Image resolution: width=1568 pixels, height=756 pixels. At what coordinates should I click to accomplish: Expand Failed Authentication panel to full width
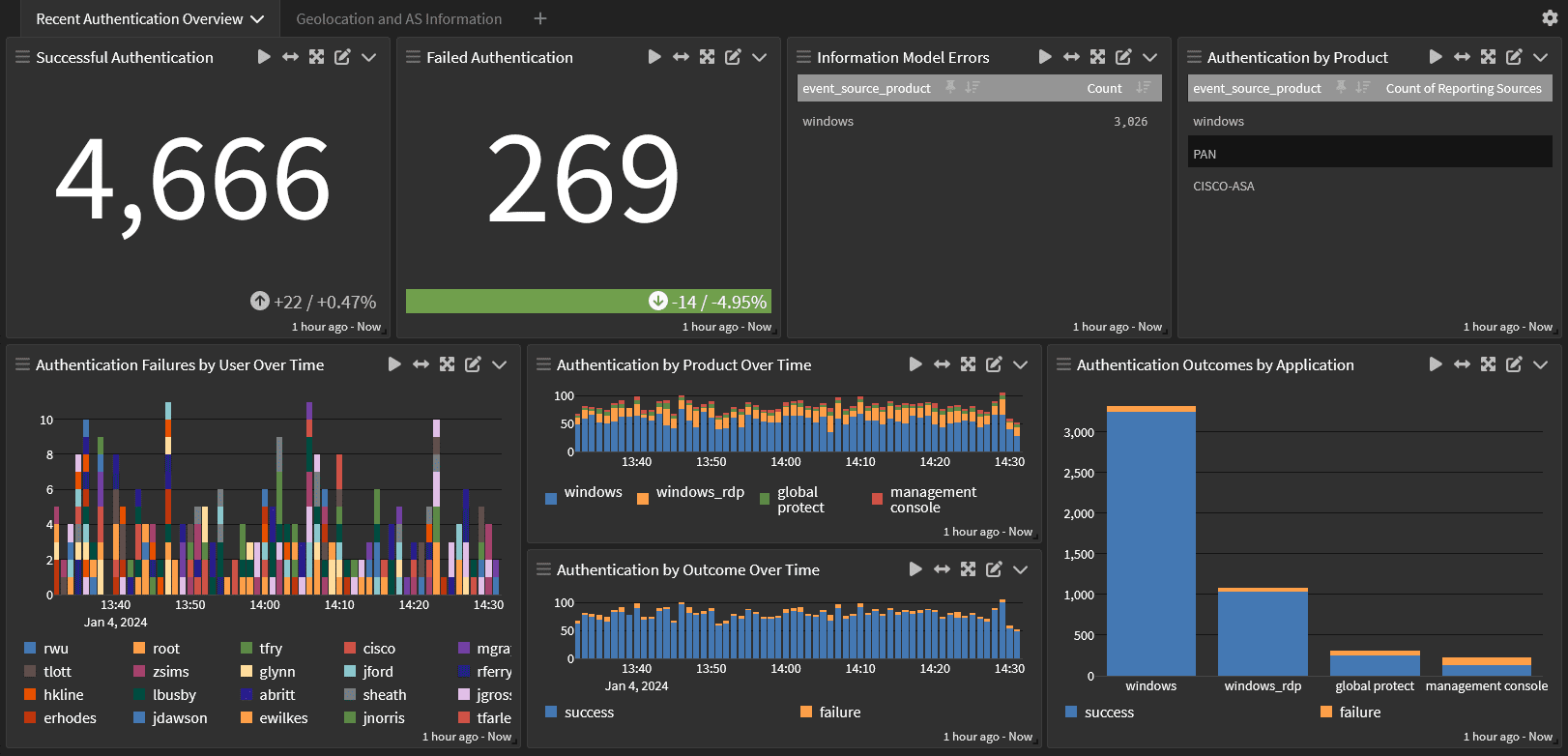(681, 57)
